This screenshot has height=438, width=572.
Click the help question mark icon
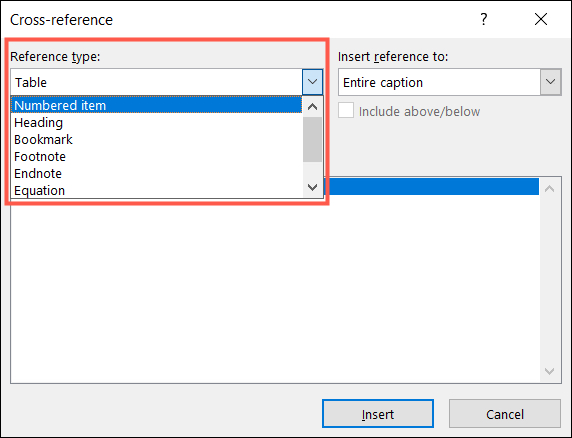coord(484,19)
